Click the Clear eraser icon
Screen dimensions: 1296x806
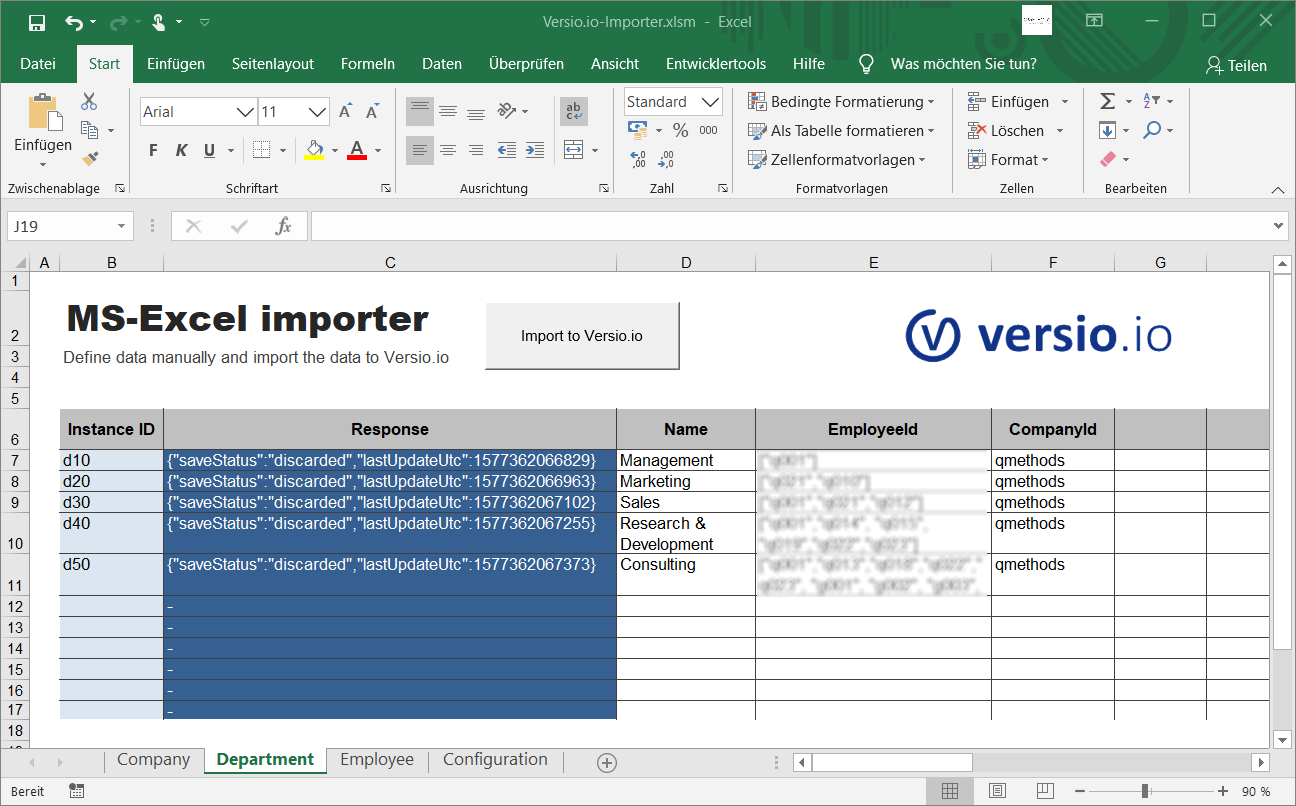click(x=1108, y=159)
